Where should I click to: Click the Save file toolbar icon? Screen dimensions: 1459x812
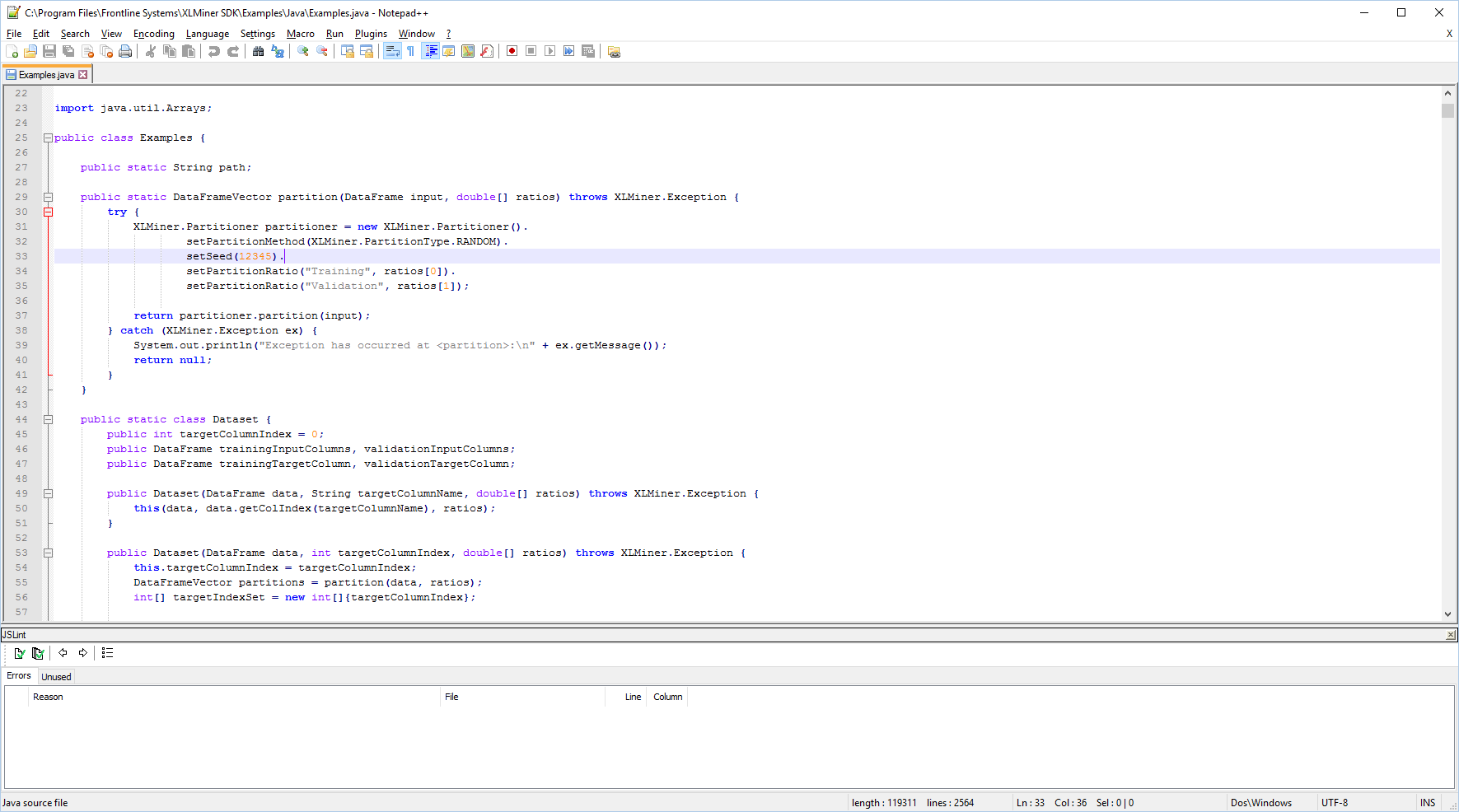click(x=49, y=51)
